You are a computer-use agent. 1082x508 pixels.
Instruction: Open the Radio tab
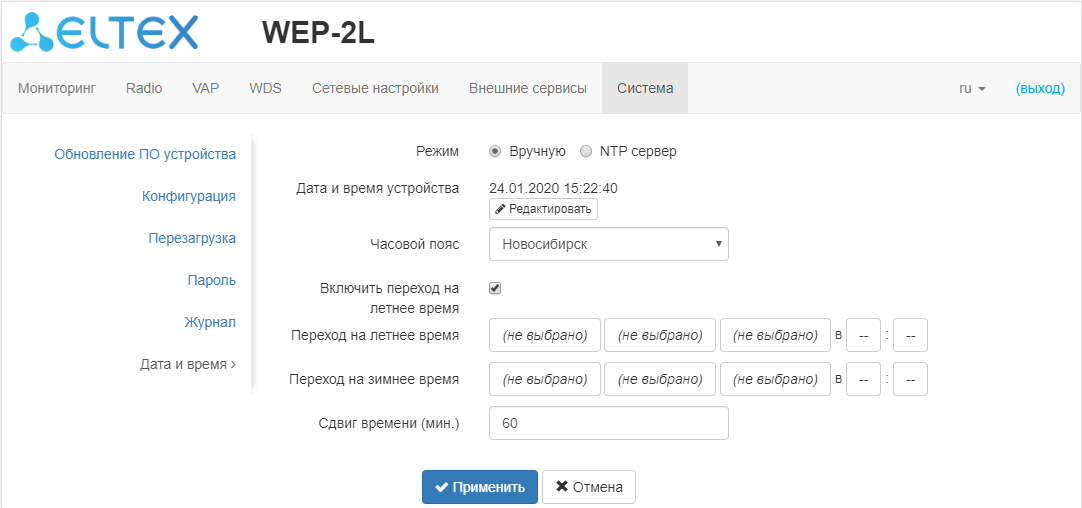tap(144, 88)
